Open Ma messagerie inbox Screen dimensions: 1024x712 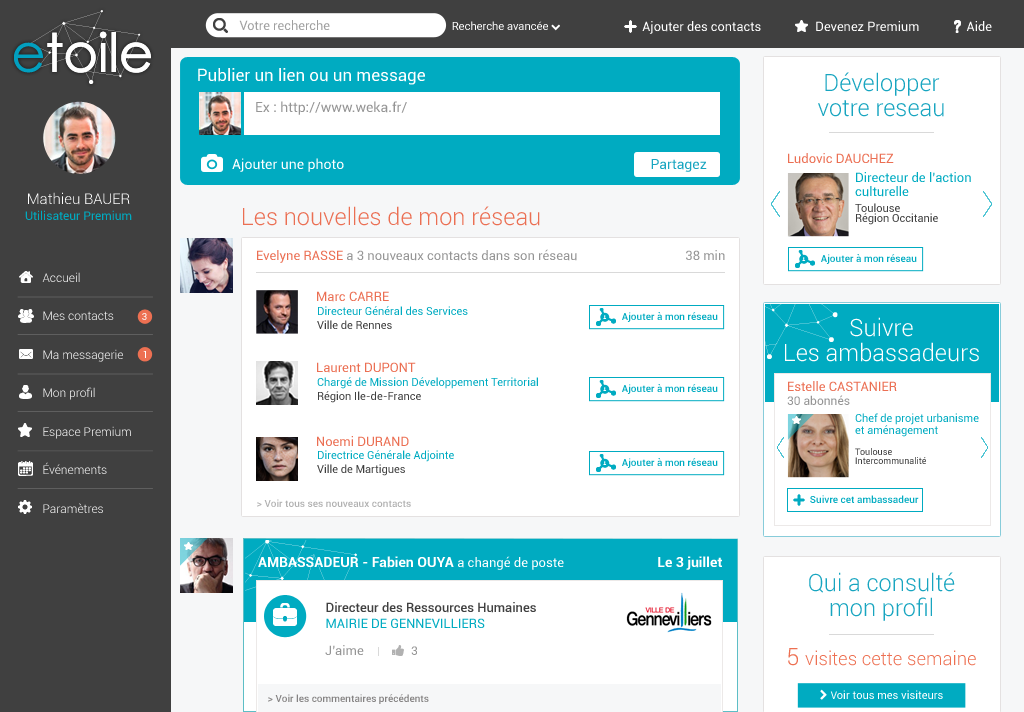pos(82,355)
